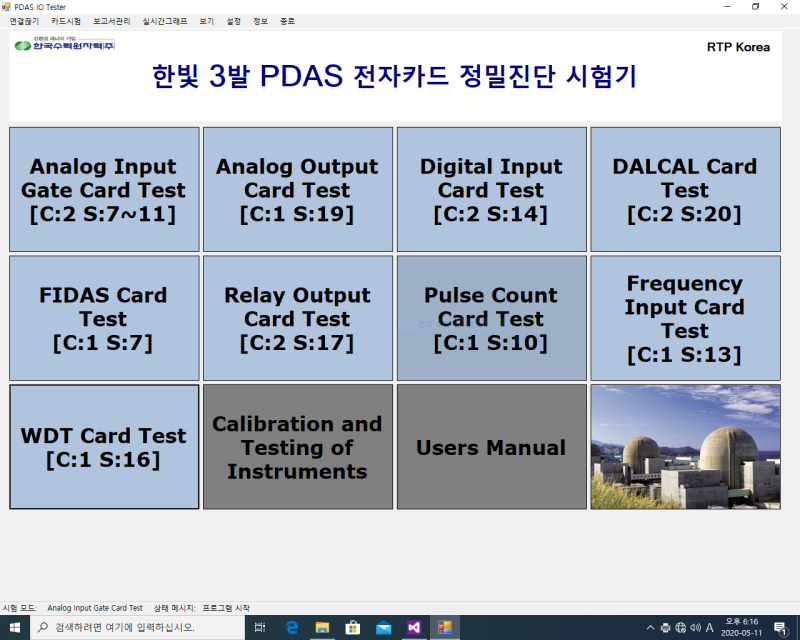Expand hidden icons in the system tray

(651, 629)
